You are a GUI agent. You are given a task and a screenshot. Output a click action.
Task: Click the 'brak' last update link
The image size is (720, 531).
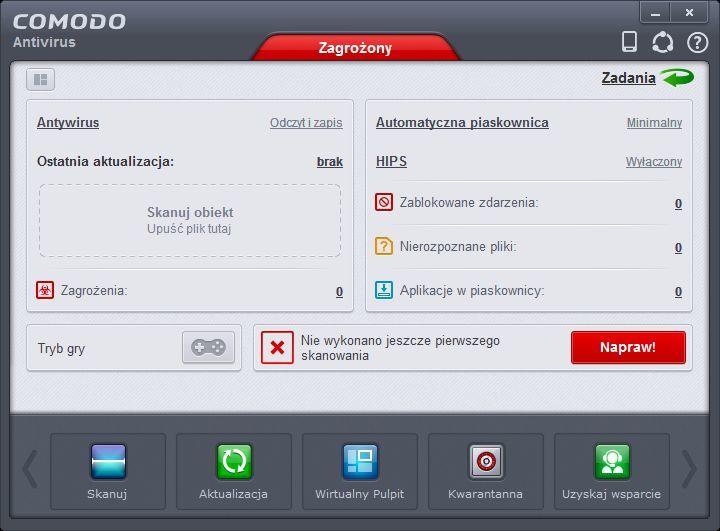click(x=330, y=162)
